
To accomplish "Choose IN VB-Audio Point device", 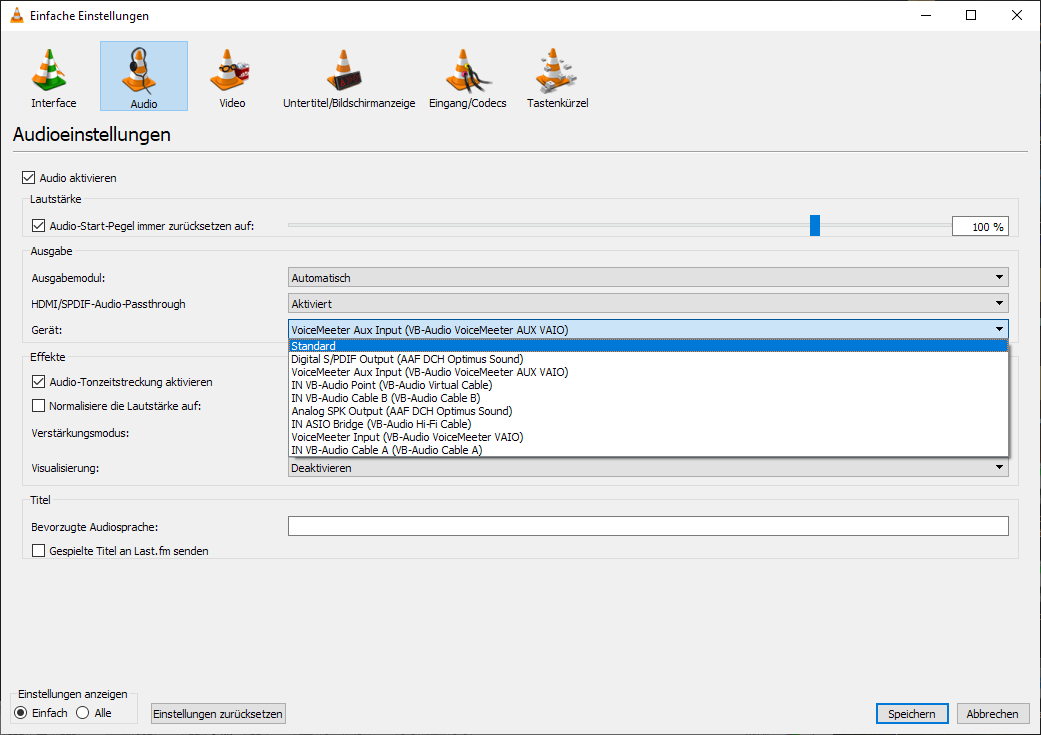I will point(649,385).
